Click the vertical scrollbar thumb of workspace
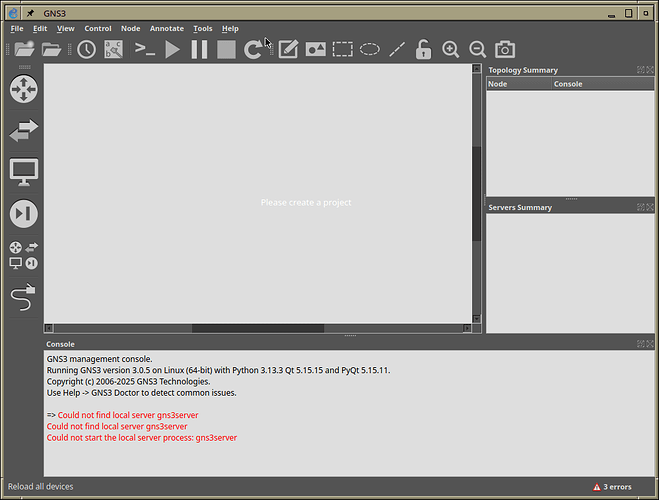This screenshot has height=500, width=659. 476,194
